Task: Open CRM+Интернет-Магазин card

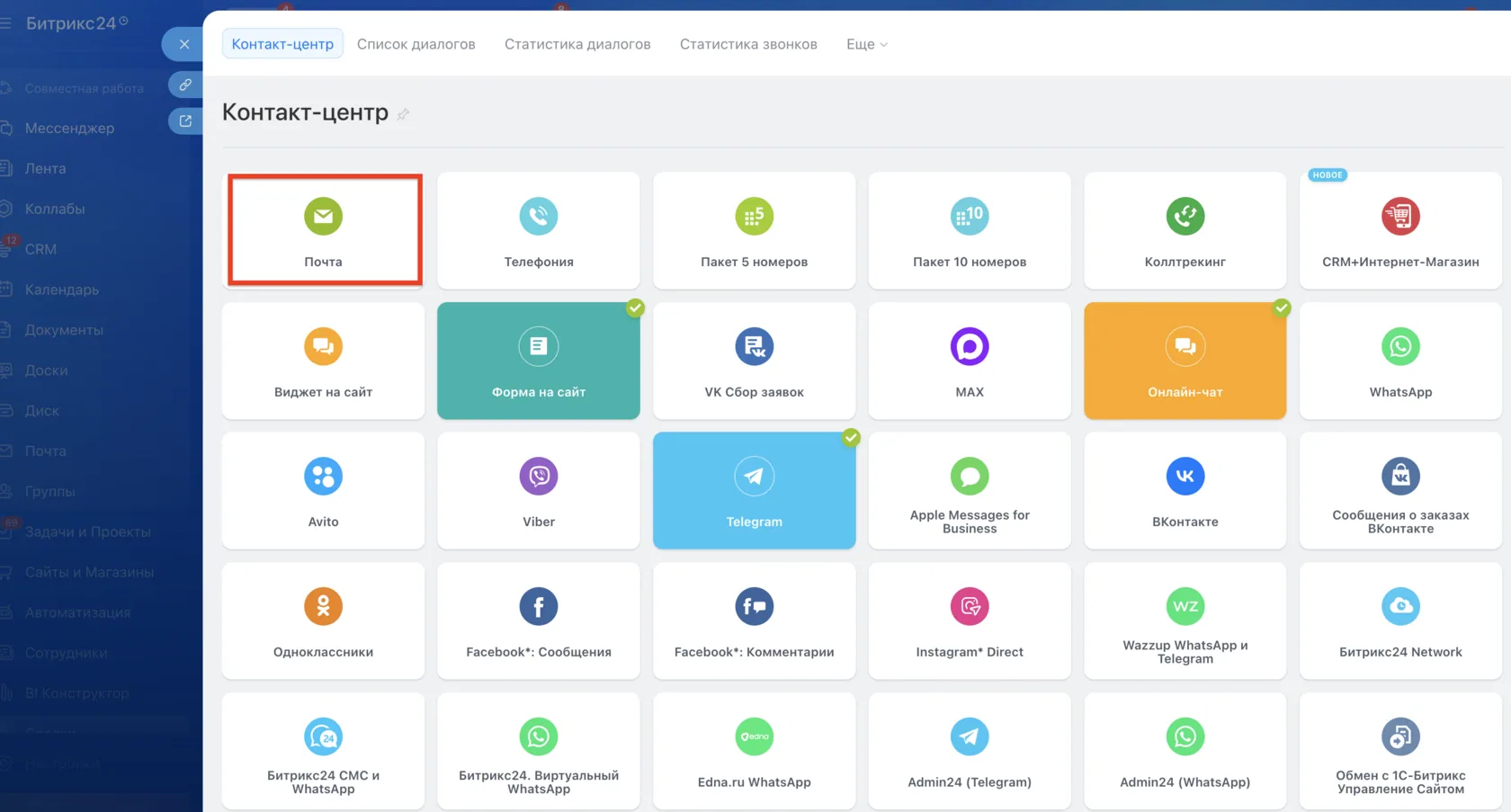Action: tap(1400, 230)
